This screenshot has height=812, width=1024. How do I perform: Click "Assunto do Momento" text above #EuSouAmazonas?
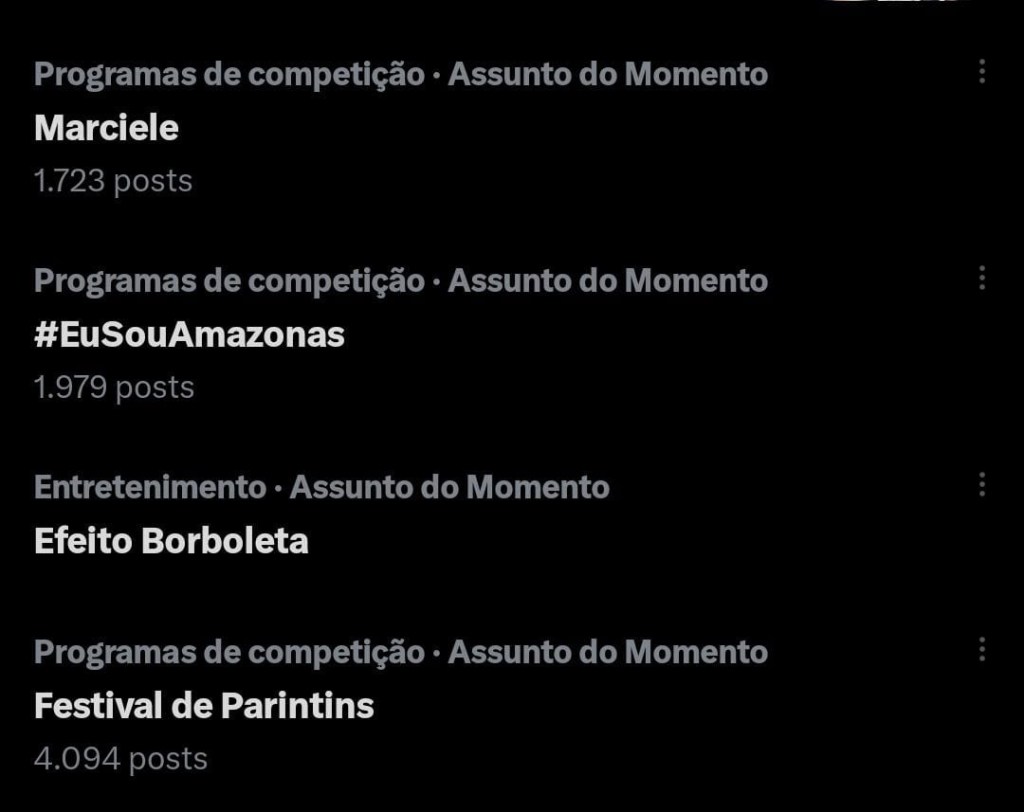tap(608, 280)
